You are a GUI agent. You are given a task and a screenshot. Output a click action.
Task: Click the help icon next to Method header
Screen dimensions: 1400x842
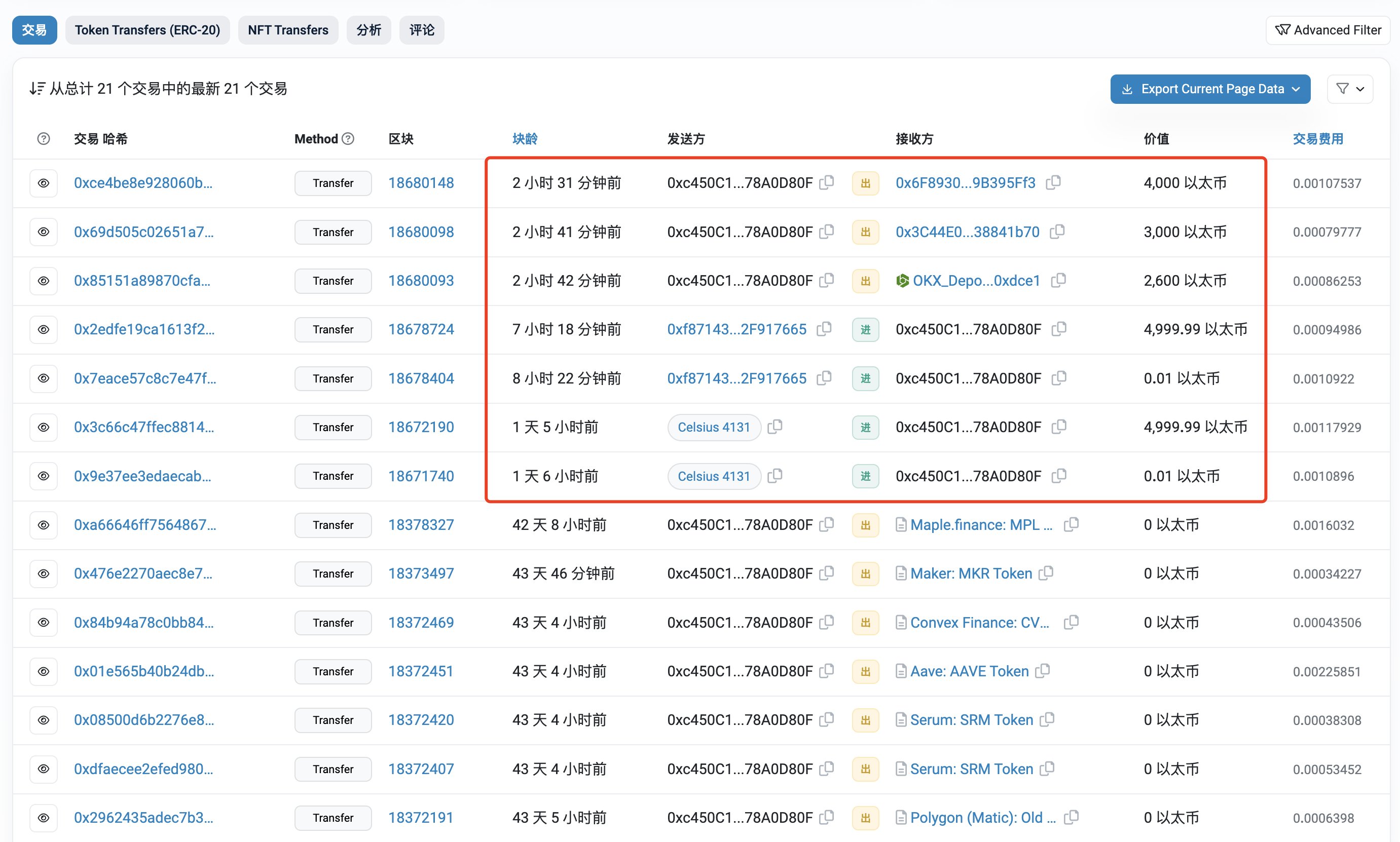click(348, 138)
